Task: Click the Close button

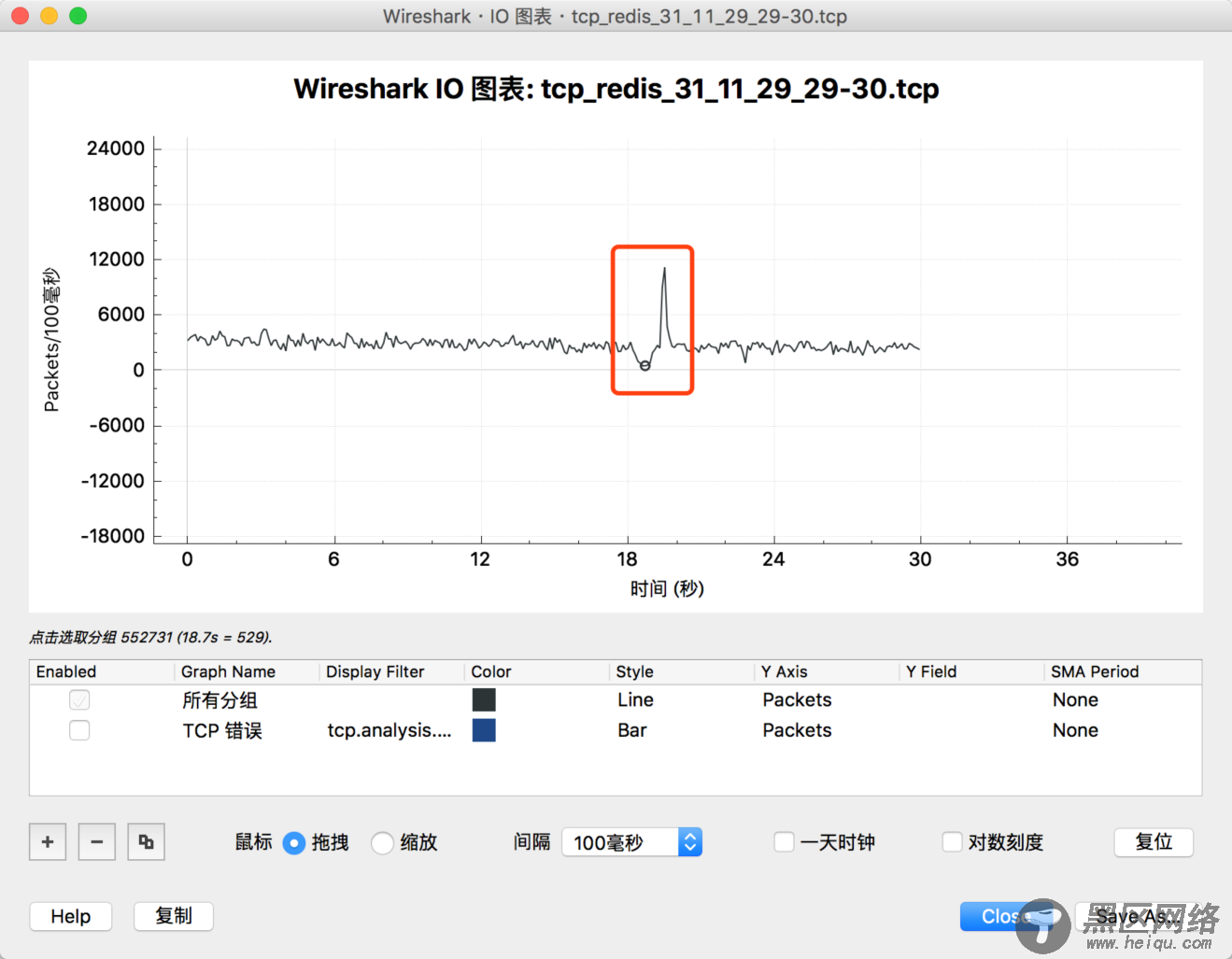Action: [x=1006, y=916]
